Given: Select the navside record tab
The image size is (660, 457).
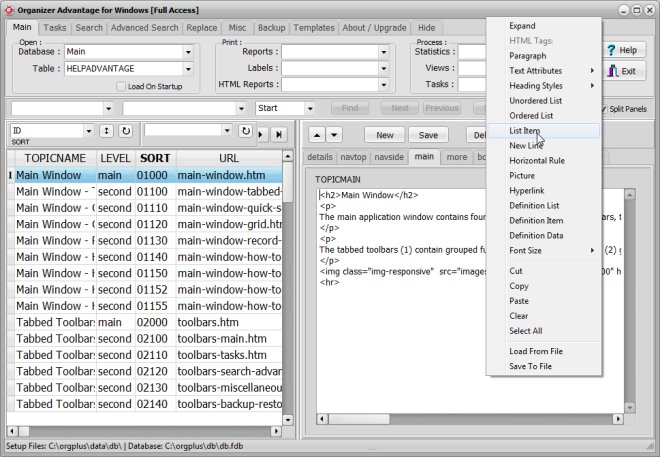Looking at the screenshot, I should point(389,157).
